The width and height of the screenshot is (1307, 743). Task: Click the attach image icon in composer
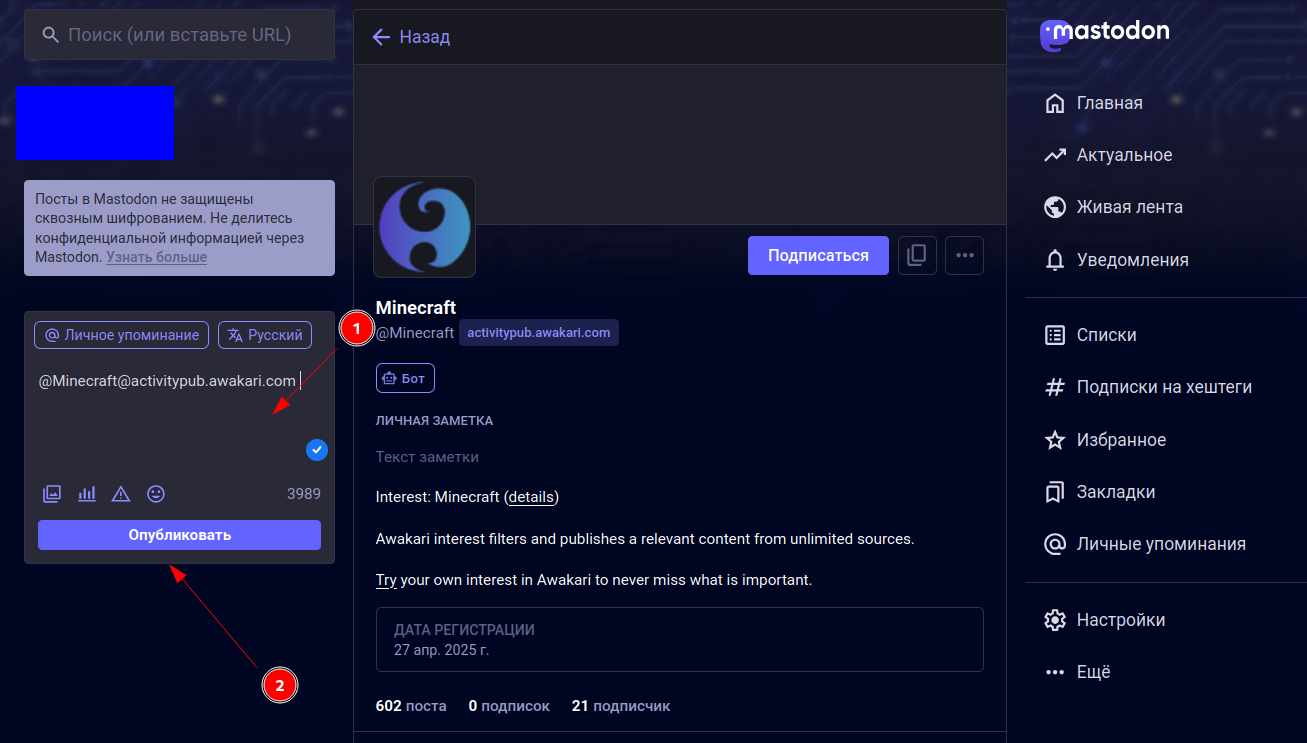pos(52,493)
